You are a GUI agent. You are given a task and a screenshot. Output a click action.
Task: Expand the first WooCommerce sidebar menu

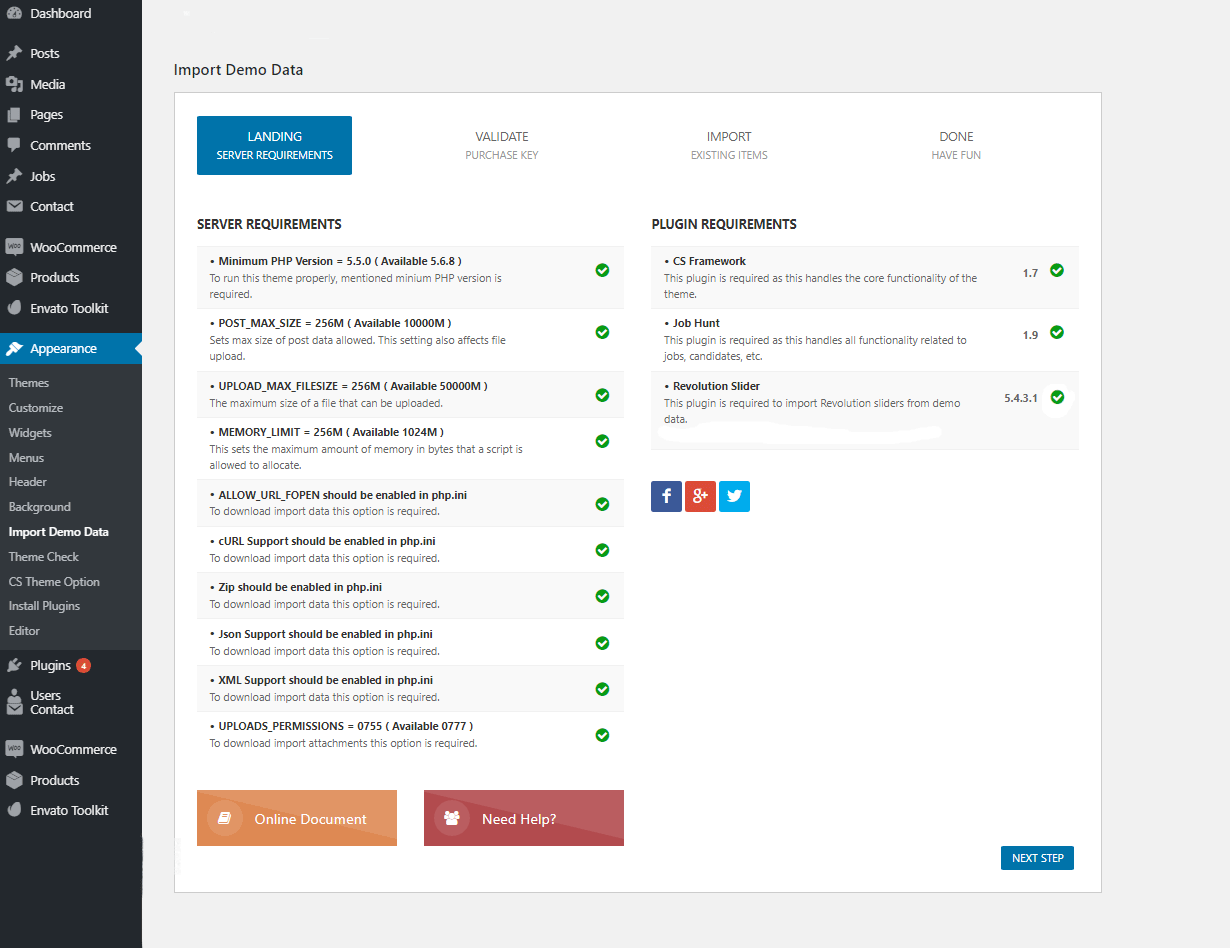click(x=73, y=247)
